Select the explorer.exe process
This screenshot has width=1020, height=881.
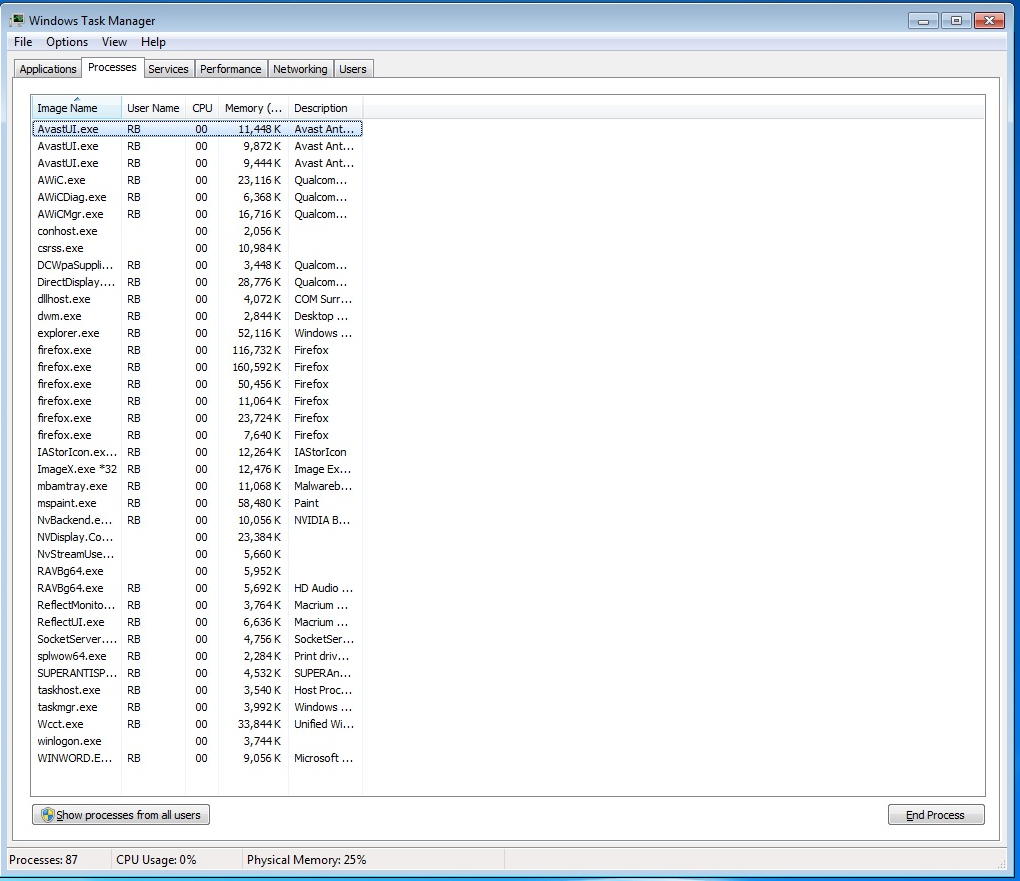197,333
